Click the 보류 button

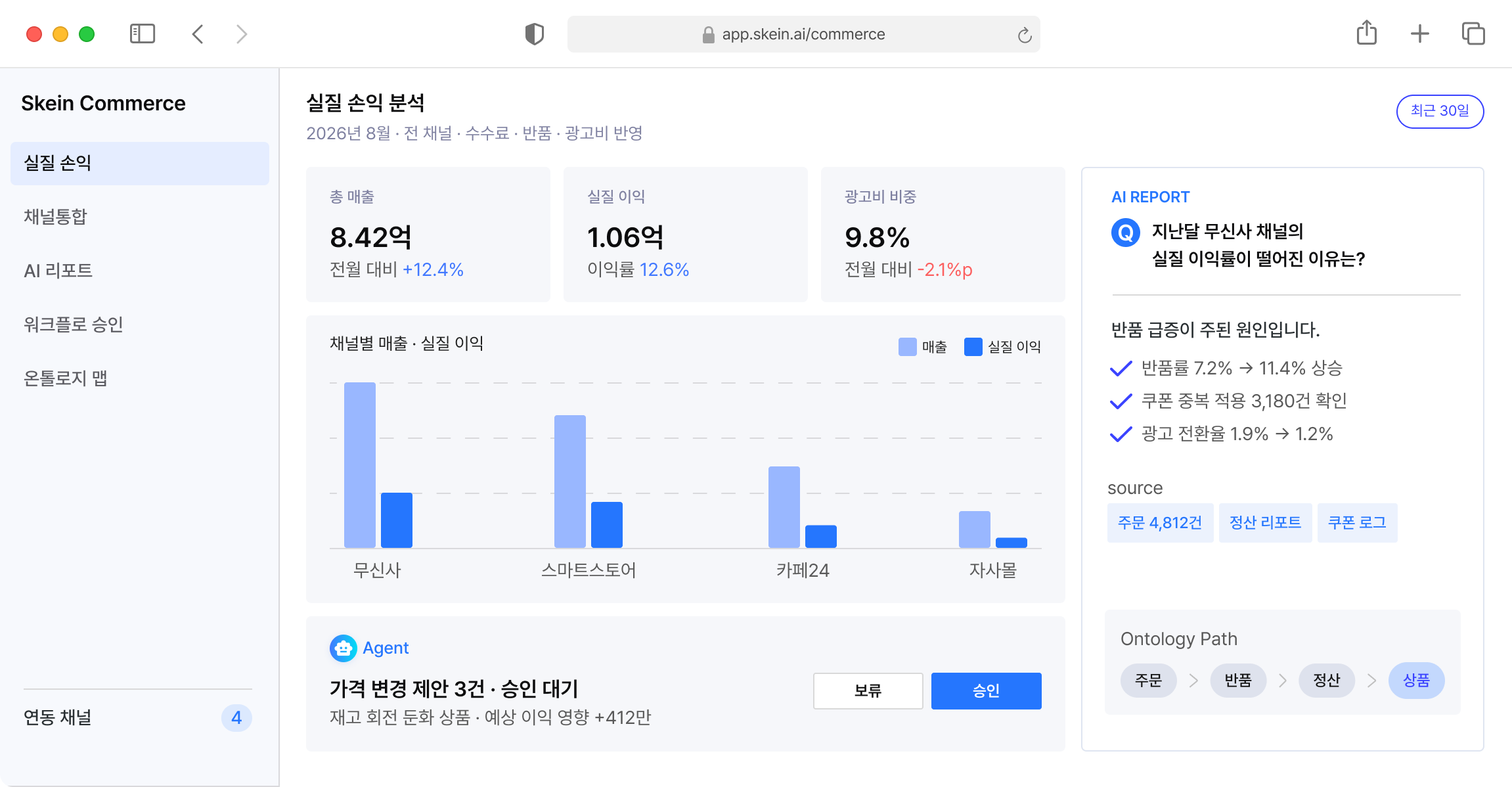pos(868,690)
